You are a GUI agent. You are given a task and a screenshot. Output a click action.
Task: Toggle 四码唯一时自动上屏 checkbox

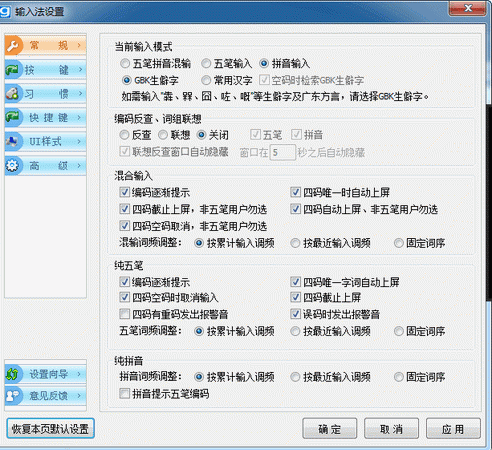pos(340,192)
